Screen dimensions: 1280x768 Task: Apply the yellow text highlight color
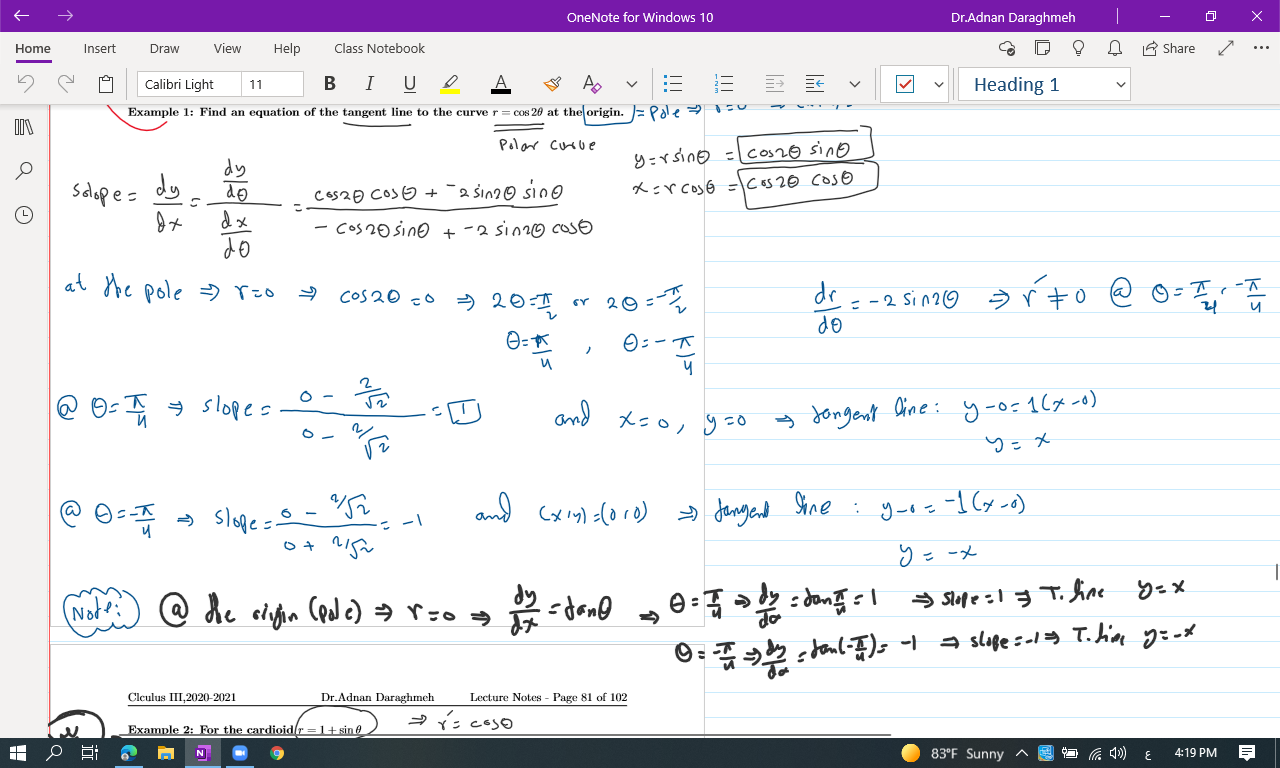click(x=450, y=84)
